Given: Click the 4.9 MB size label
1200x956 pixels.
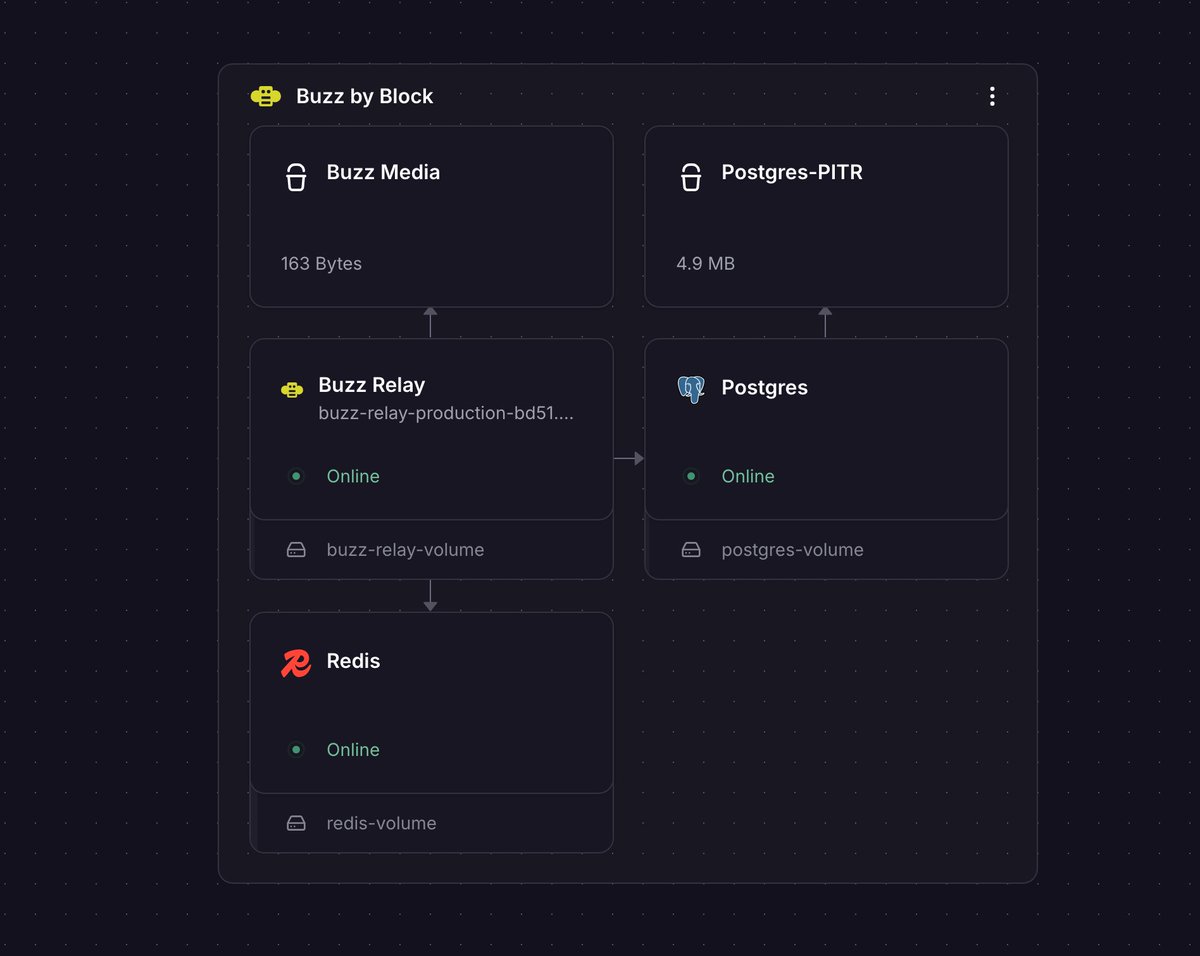Looking at the screenshot, I should pyautogui.click(x=705, y=264).
